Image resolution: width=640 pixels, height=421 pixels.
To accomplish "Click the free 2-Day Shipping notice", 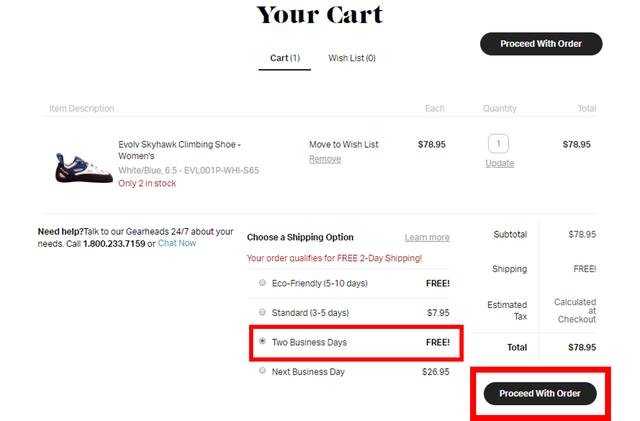I will pos(334,258).
